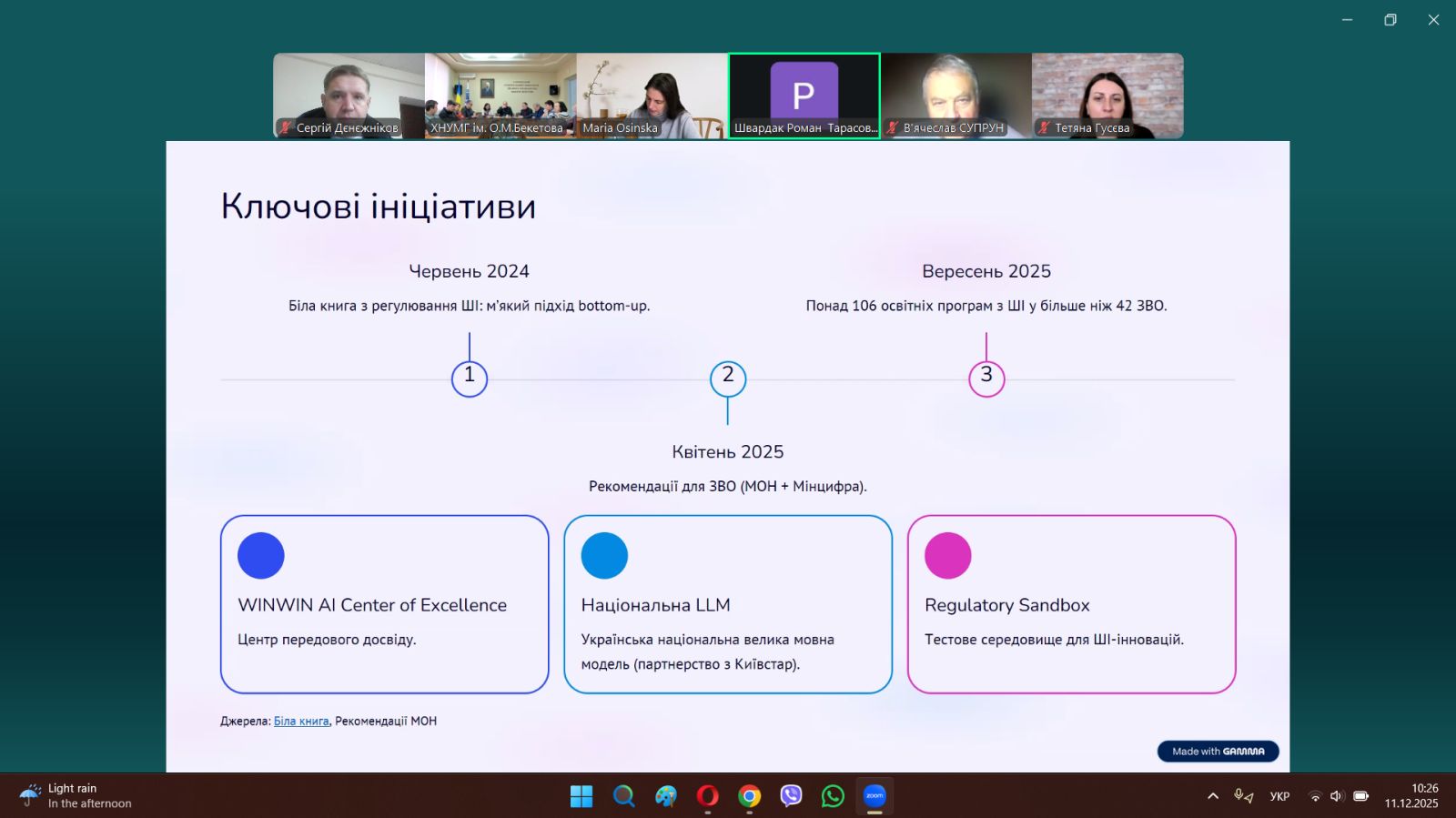Select the Швардак Роман participant thumbnail
The width and height of the screenshot is (1456, 818).
[804, 96]
